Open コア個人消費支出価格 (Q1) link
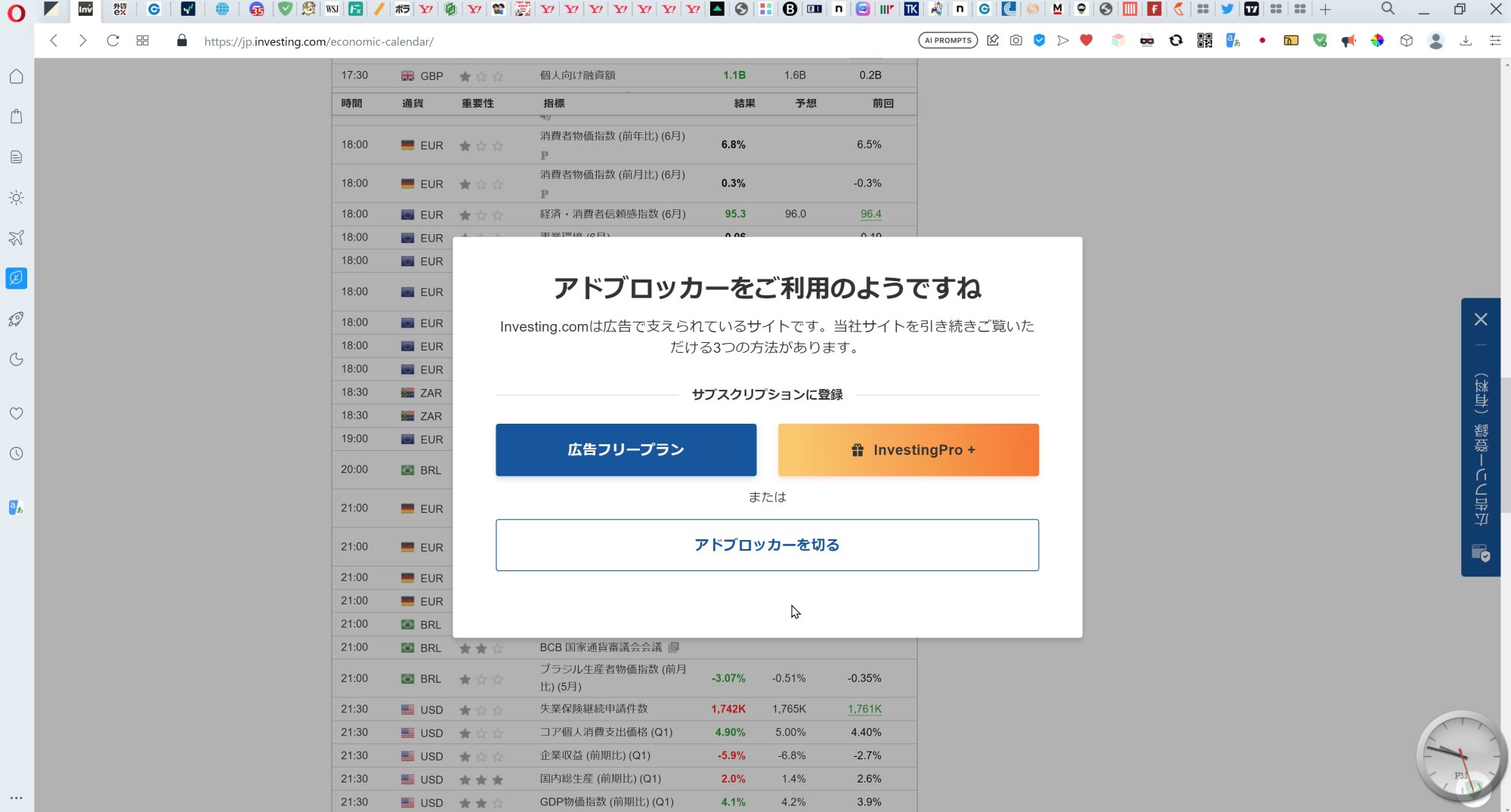The image size is (1511, 812). pyautogui.click(x=606, y=732)
